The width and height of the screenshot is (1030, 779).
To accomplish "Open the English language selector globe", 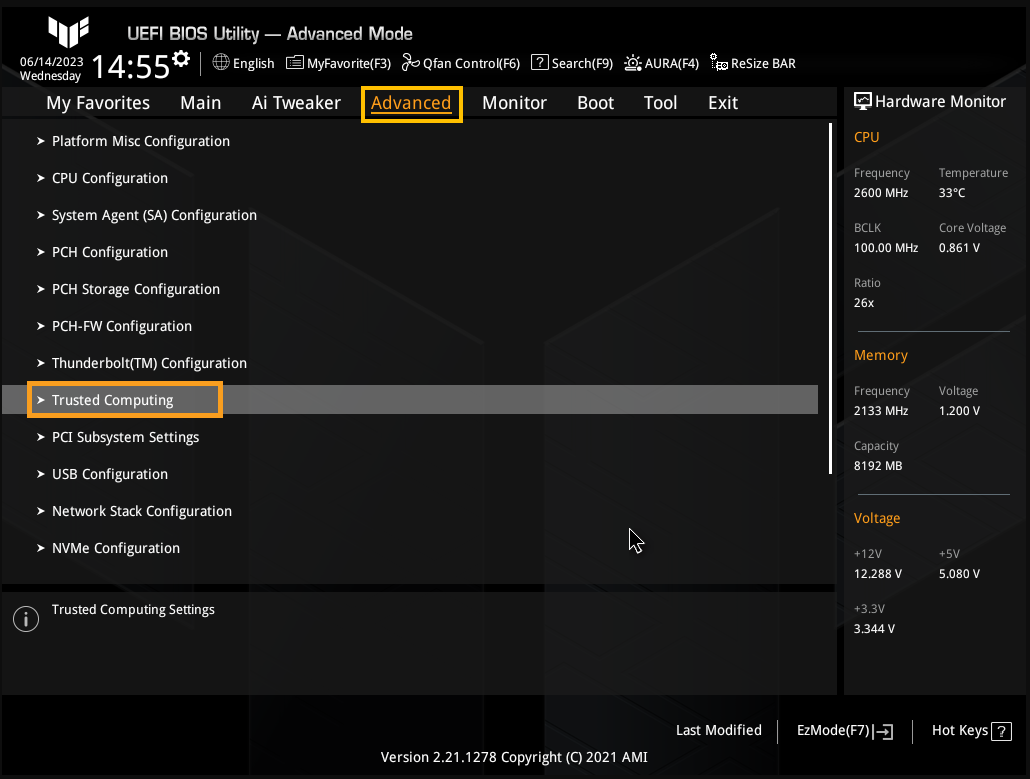I will pyautogui.click(x=221, y=62).
